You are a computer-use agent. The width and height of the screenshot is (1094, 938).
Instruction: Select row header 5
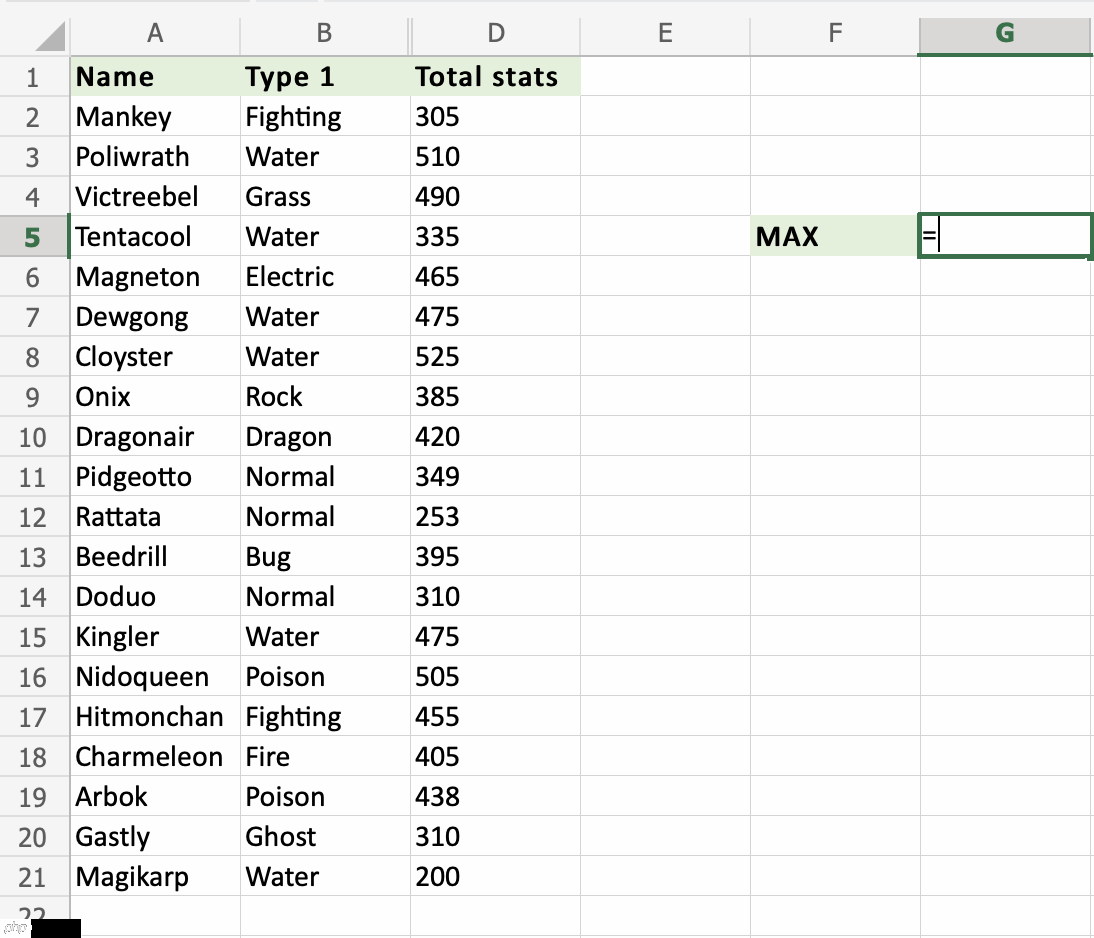[33, 237]
